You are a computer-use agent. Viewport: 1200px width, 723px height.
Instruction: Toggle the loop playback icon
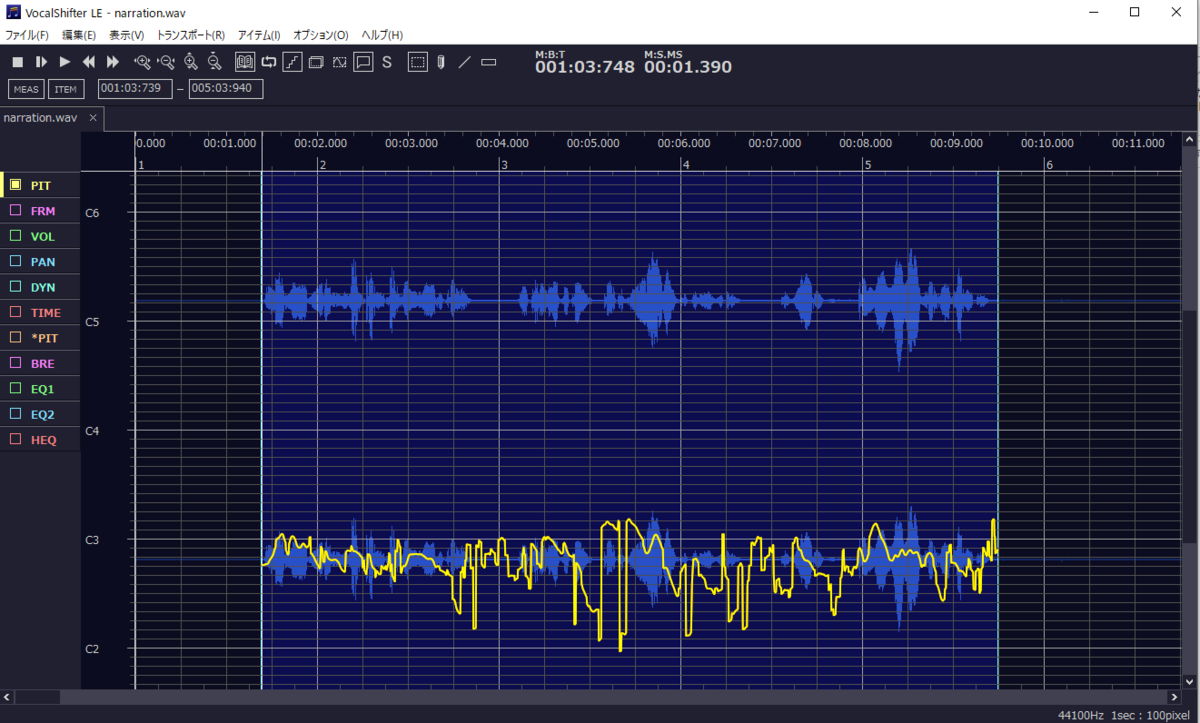269,62
